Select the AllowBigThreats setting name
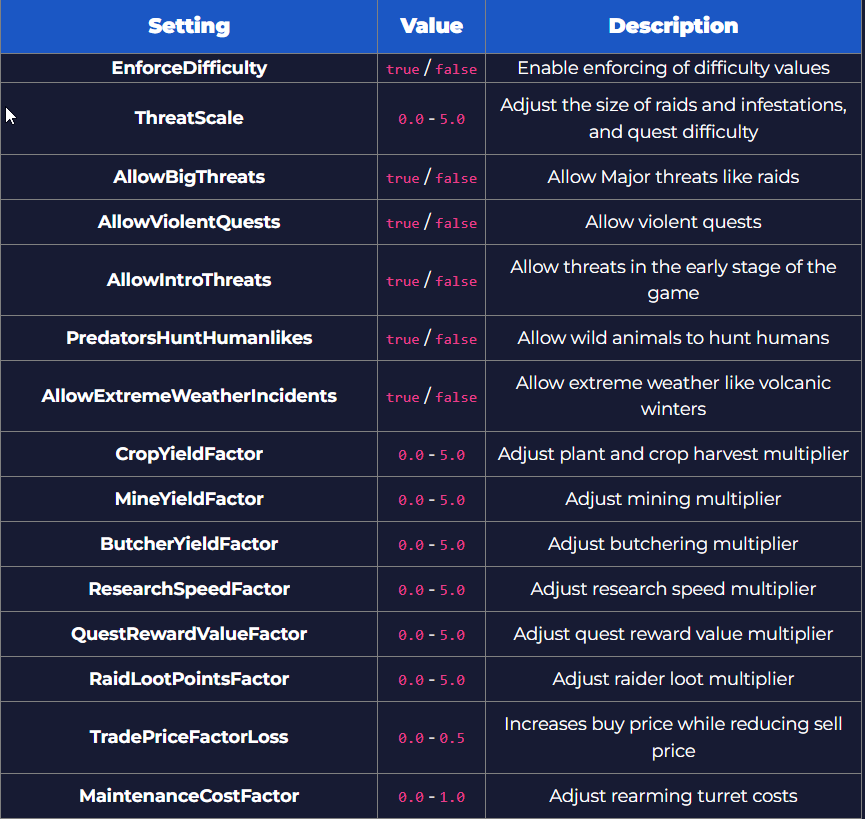 [189, 177]
